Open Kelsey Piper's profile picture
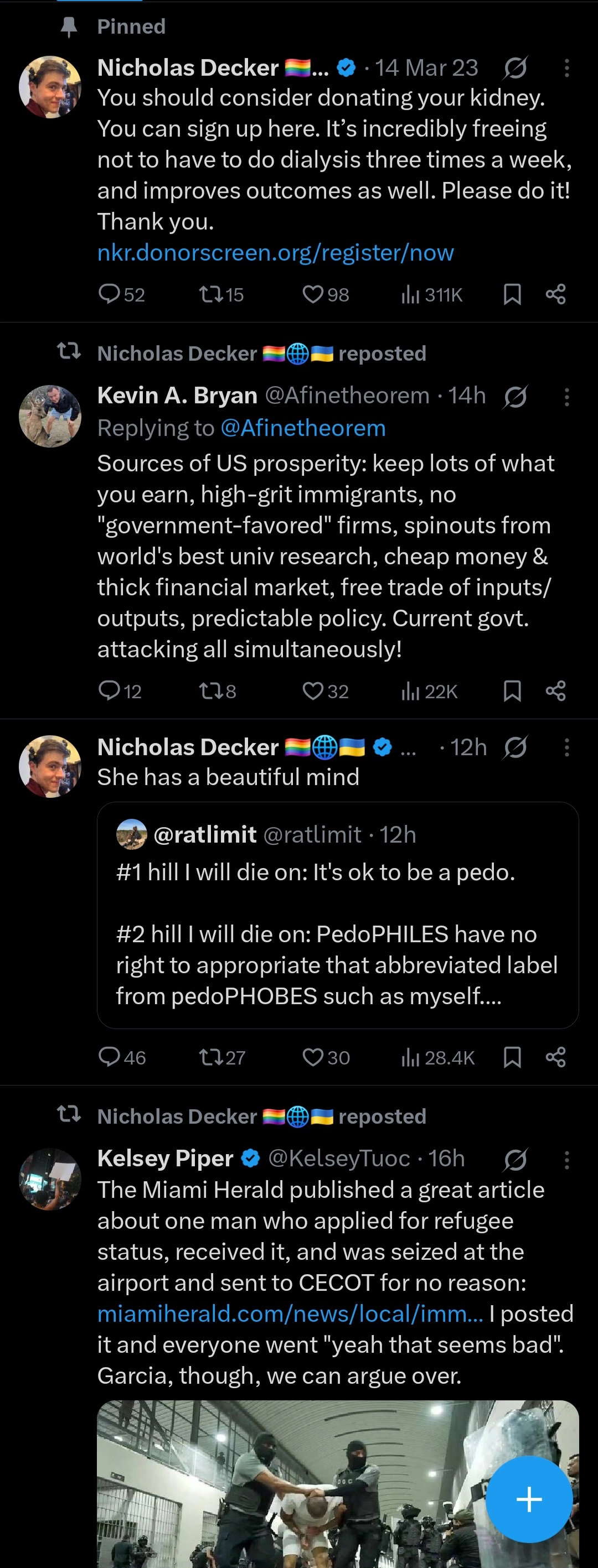Viewport: 598px width, 1568px height. pyautogui.click(x=50, y=1179)
